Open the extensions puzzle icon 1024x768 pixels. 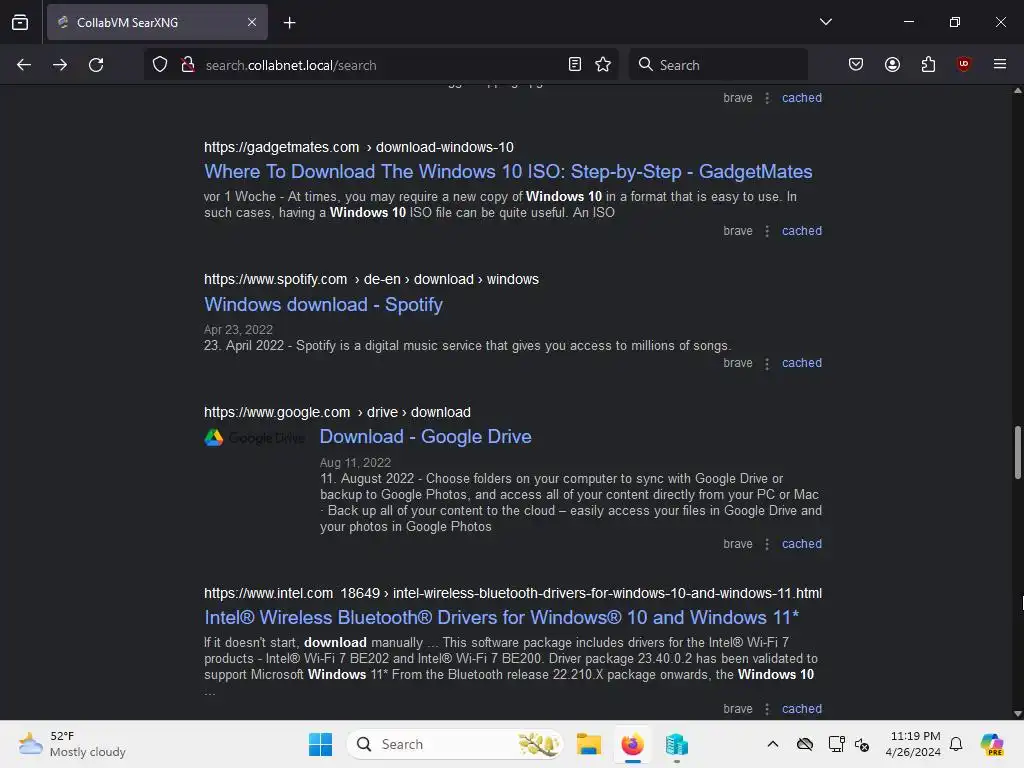click(x=928, y=65)
